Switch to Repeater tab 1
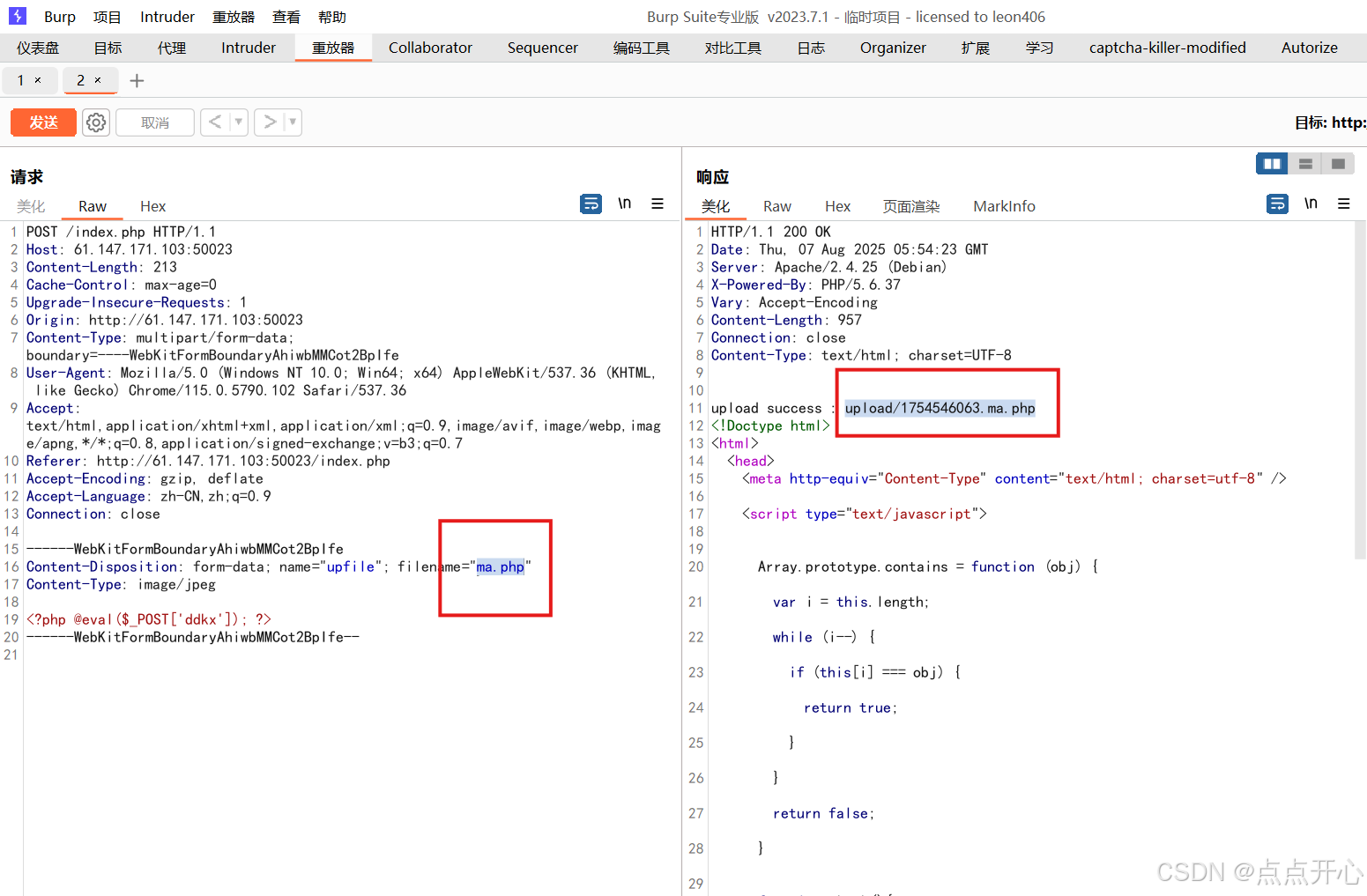The width and height of the screenshot is (1367, 896). [21, 80]
